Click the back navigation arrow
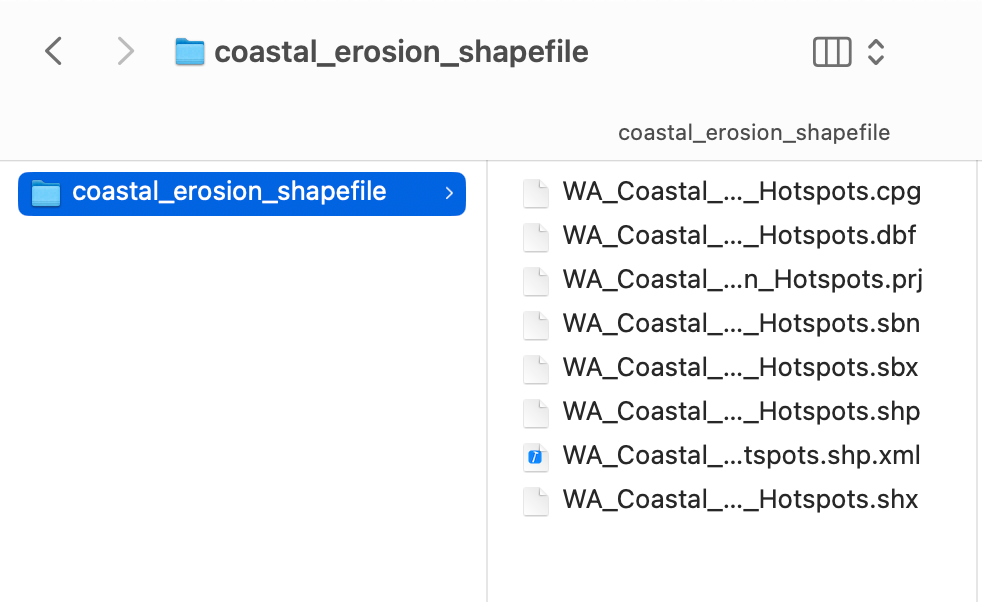The image size is (982, 602). click(x=54, y=51)
